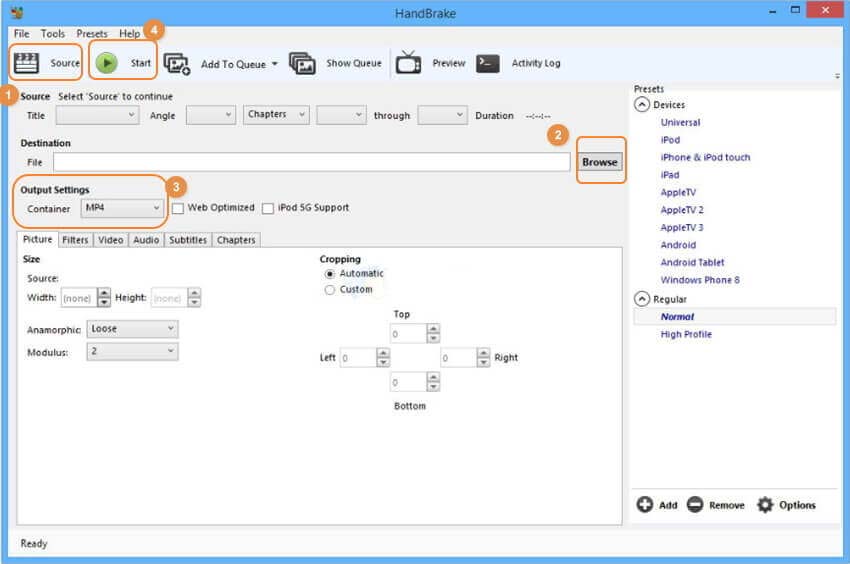This screenshot has width=850, height=564.
Task: Open the Tools menu
Action: 53,34
